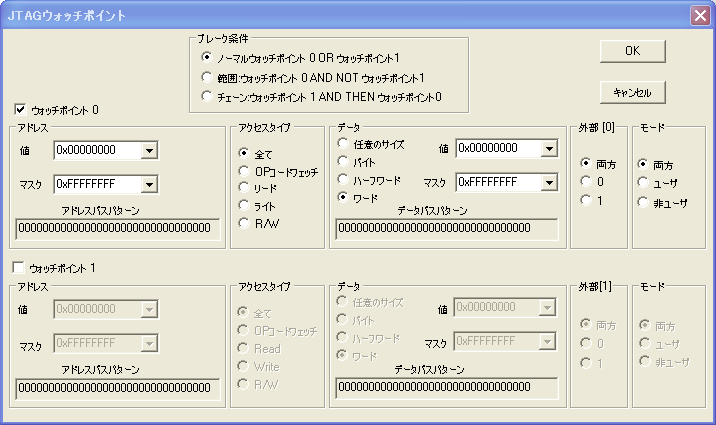Select 全て access type for watchpoint 0
716x425 pixels.
[x=244, y=153]
